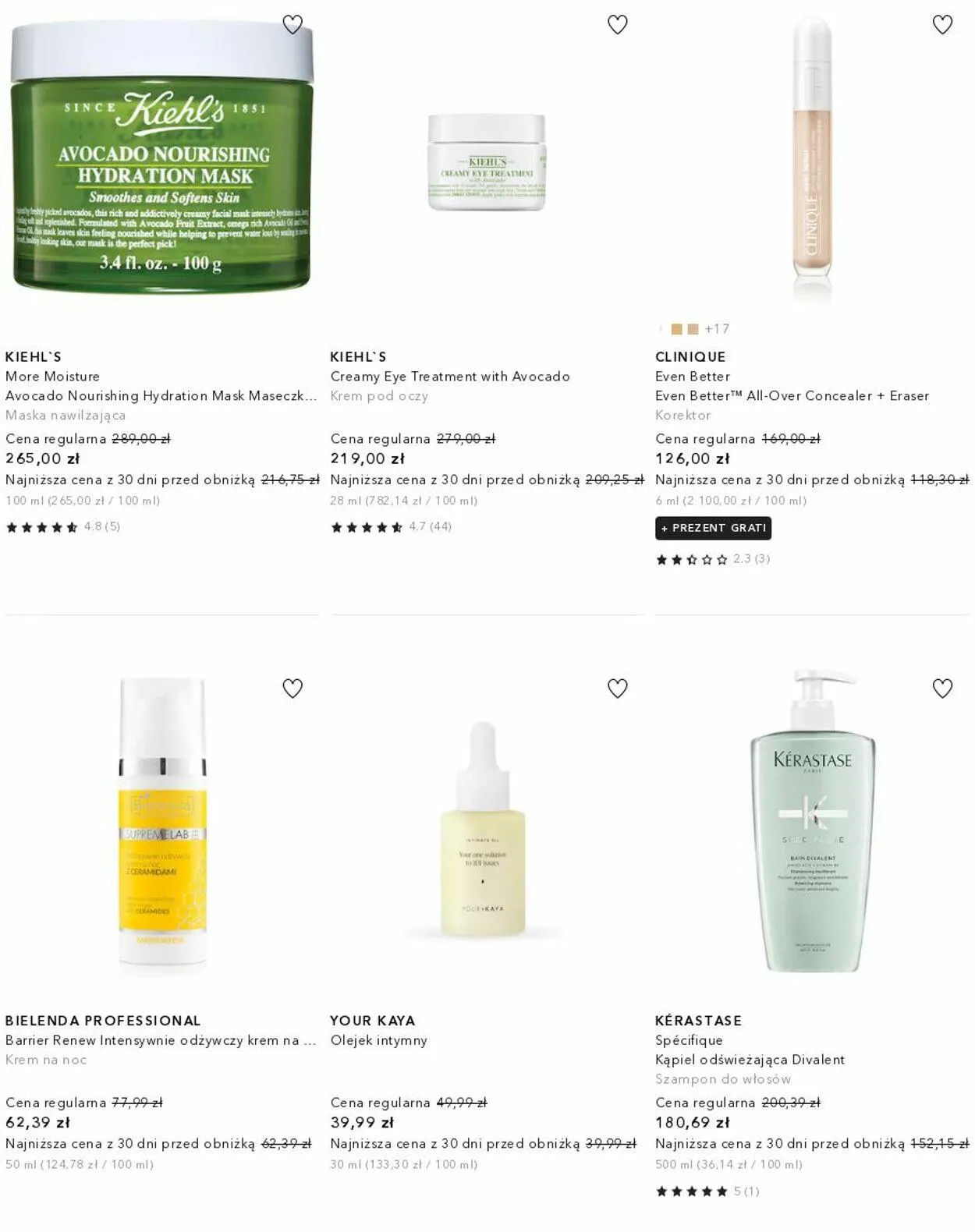This screenshot has height=1232, width=975.
Task: Select the darker beige concealer shade swatch
Action: [x=693, y=329]
